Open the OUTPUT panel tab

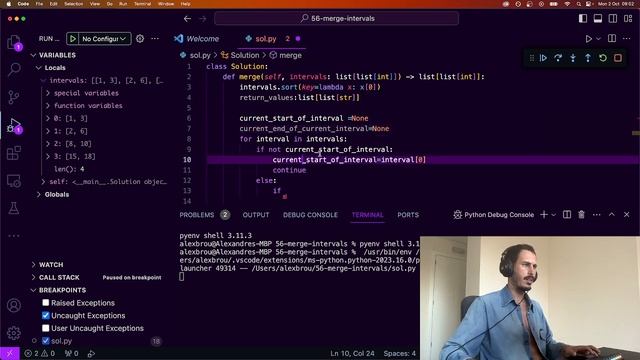(256, 215)
